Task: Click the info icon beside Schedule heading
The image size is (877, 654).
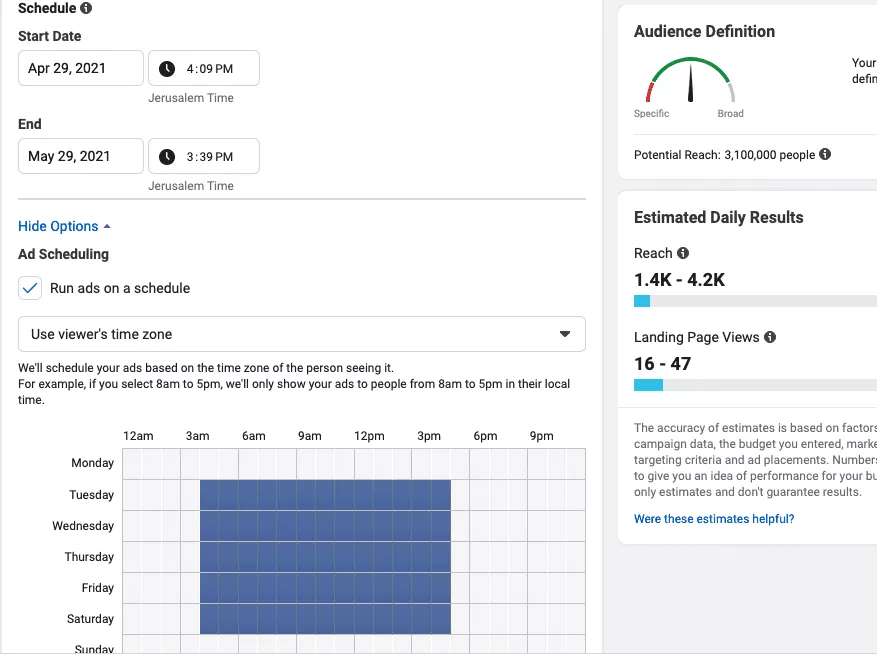Action: coord(86,8)
